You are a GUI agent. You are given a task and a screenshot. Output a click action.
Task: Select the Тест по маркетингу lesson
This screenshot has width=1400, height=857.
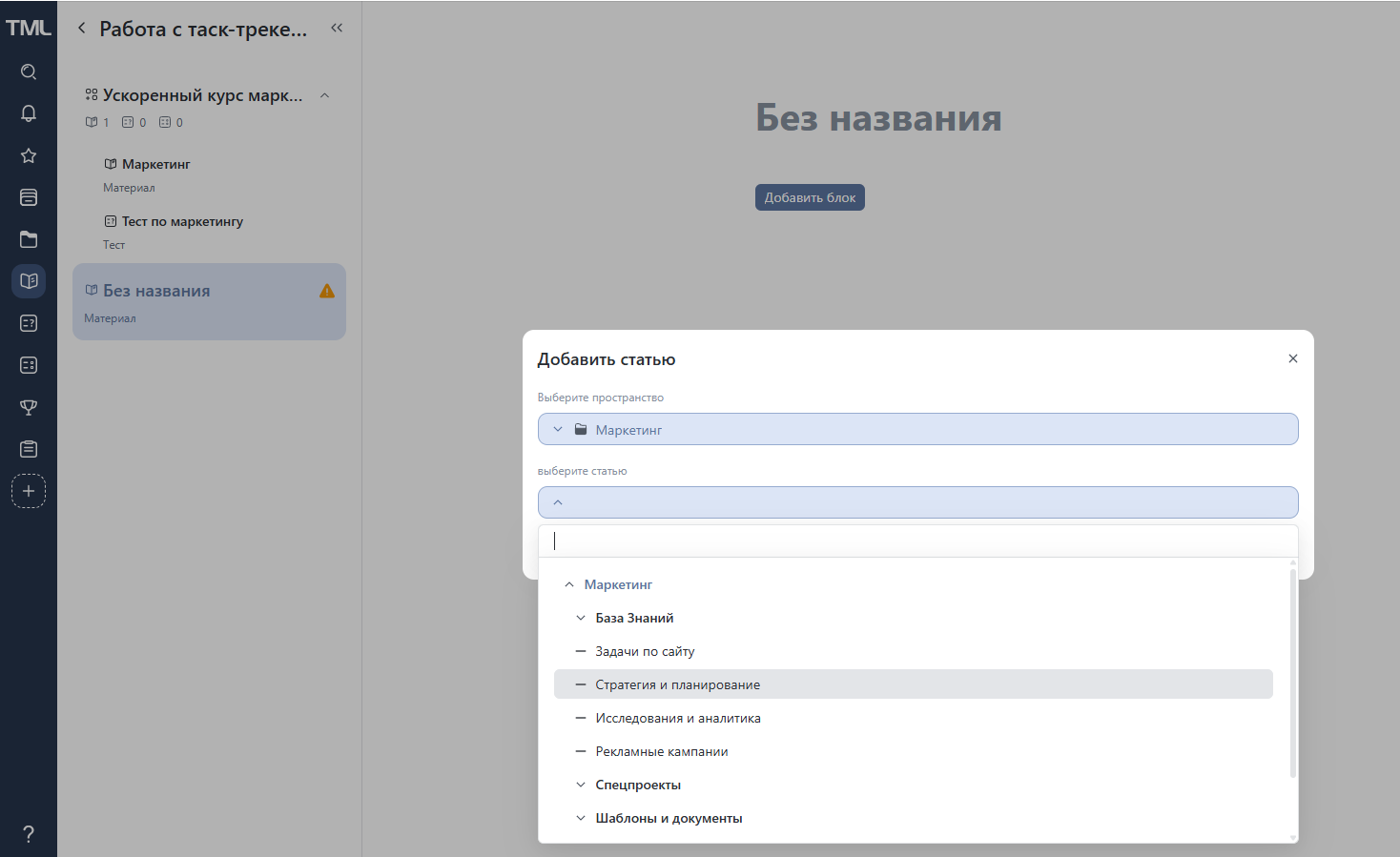tap(181, 221)
